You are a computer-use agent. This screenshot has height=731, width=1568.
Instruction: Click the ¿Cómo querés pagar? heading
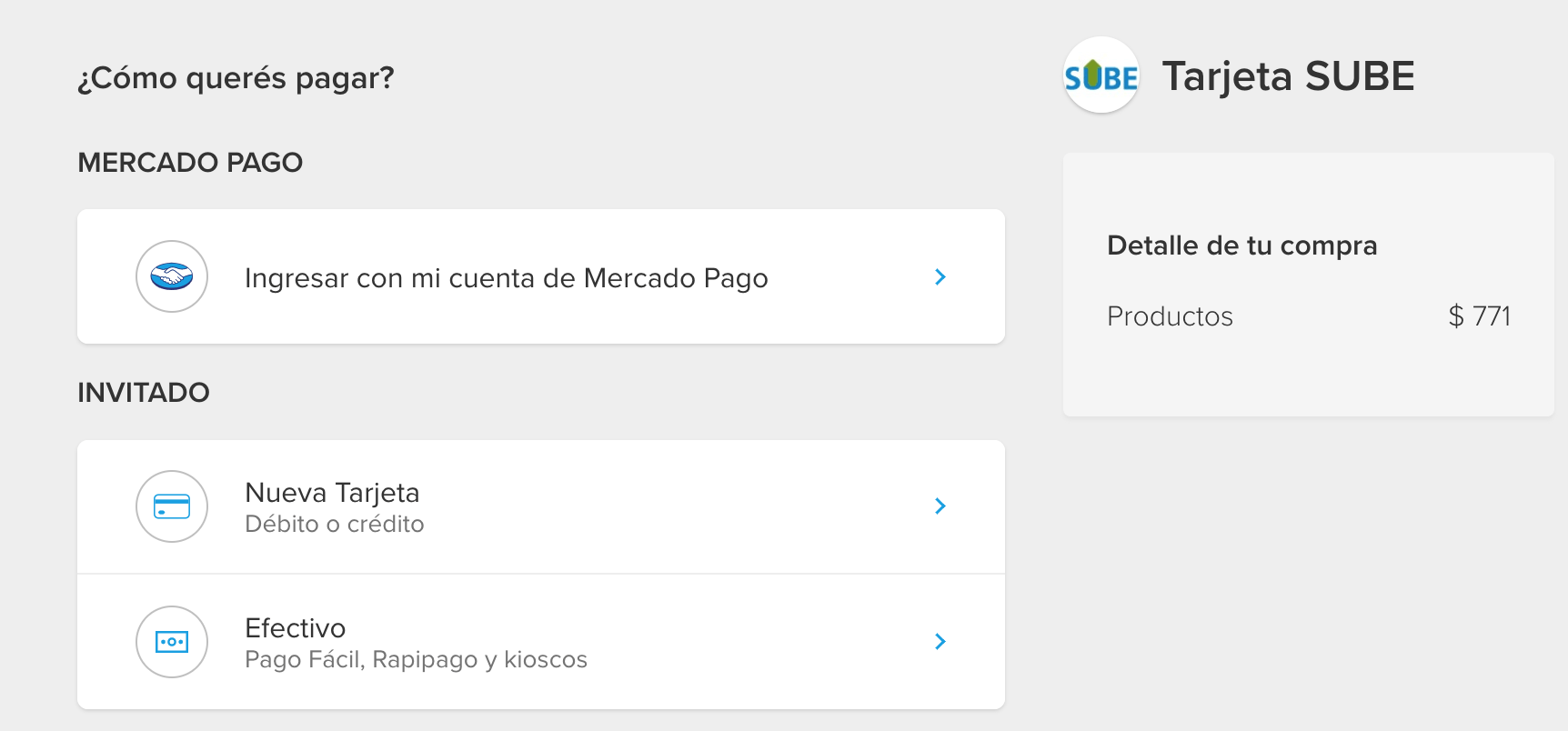[x=236, y=78]
